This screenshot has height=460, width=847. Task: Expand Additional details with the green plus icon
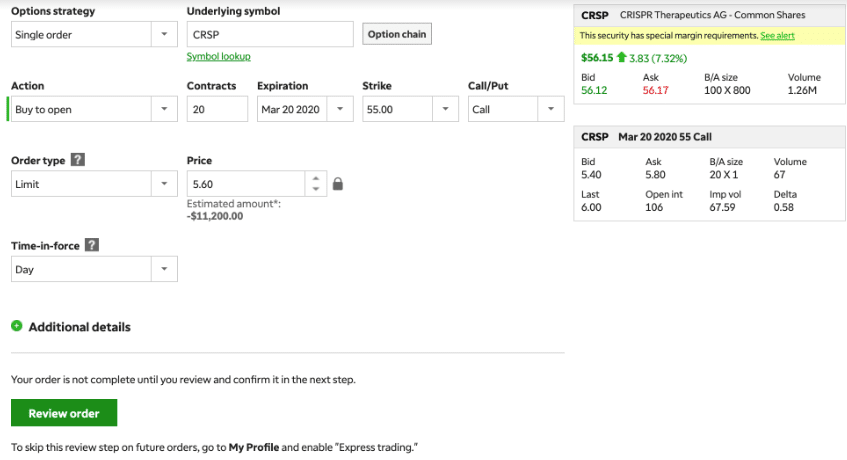tap(17, 326)
